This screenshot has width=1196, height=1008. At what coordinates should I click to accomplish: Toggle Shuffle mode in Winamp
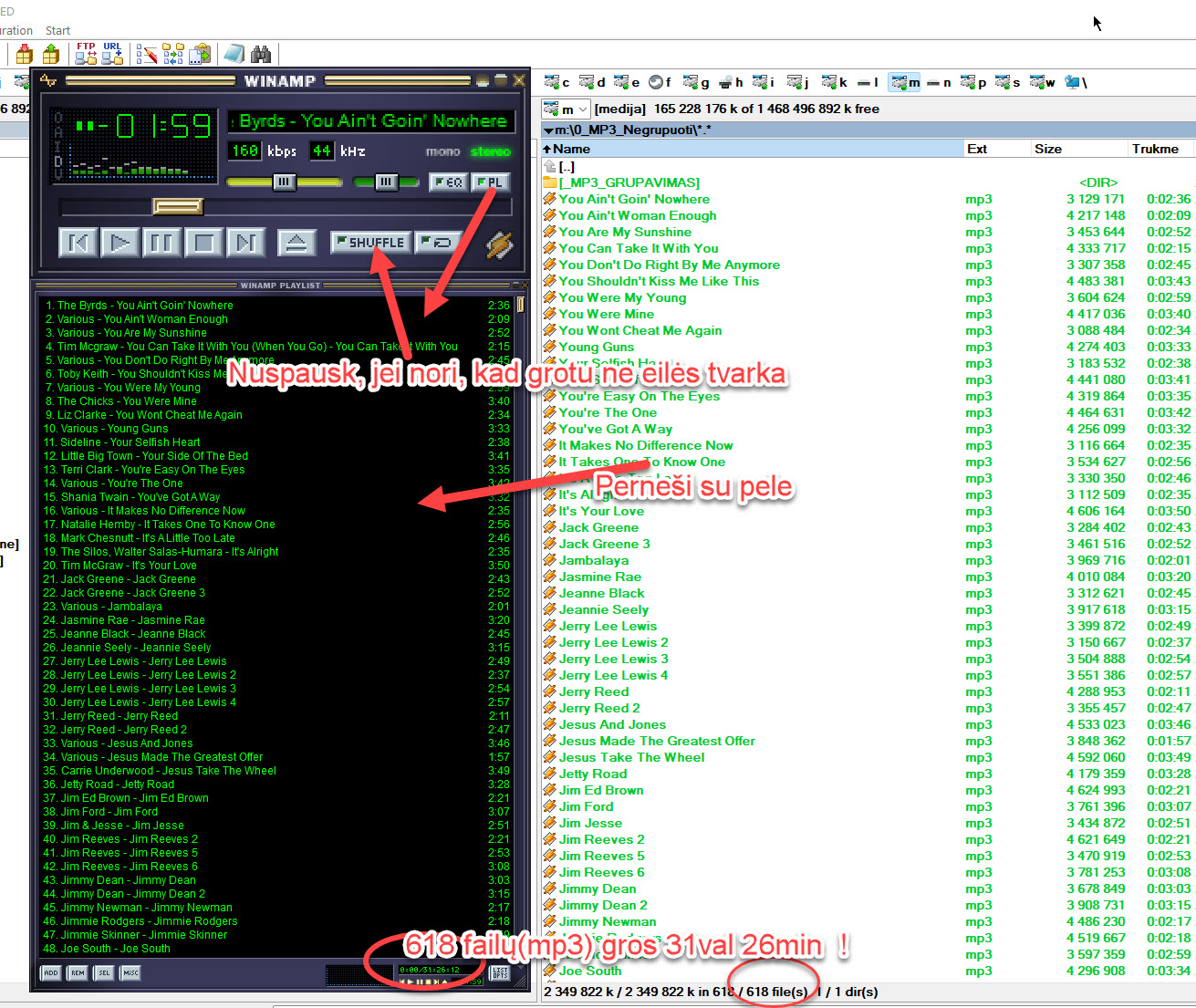[x=370, y=243]
